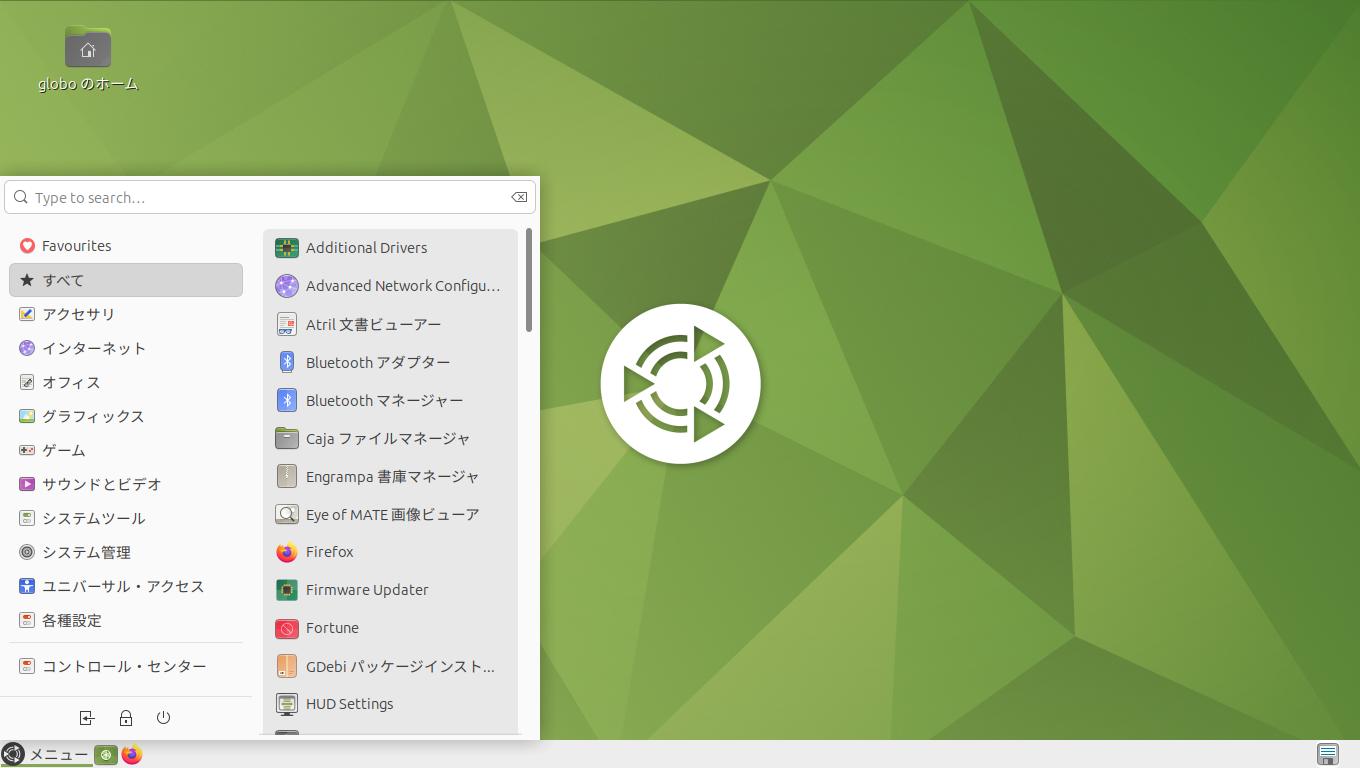Viewport: 1360px width, 768px height.
Task: Open コントロール・センター
Action: 124,666
